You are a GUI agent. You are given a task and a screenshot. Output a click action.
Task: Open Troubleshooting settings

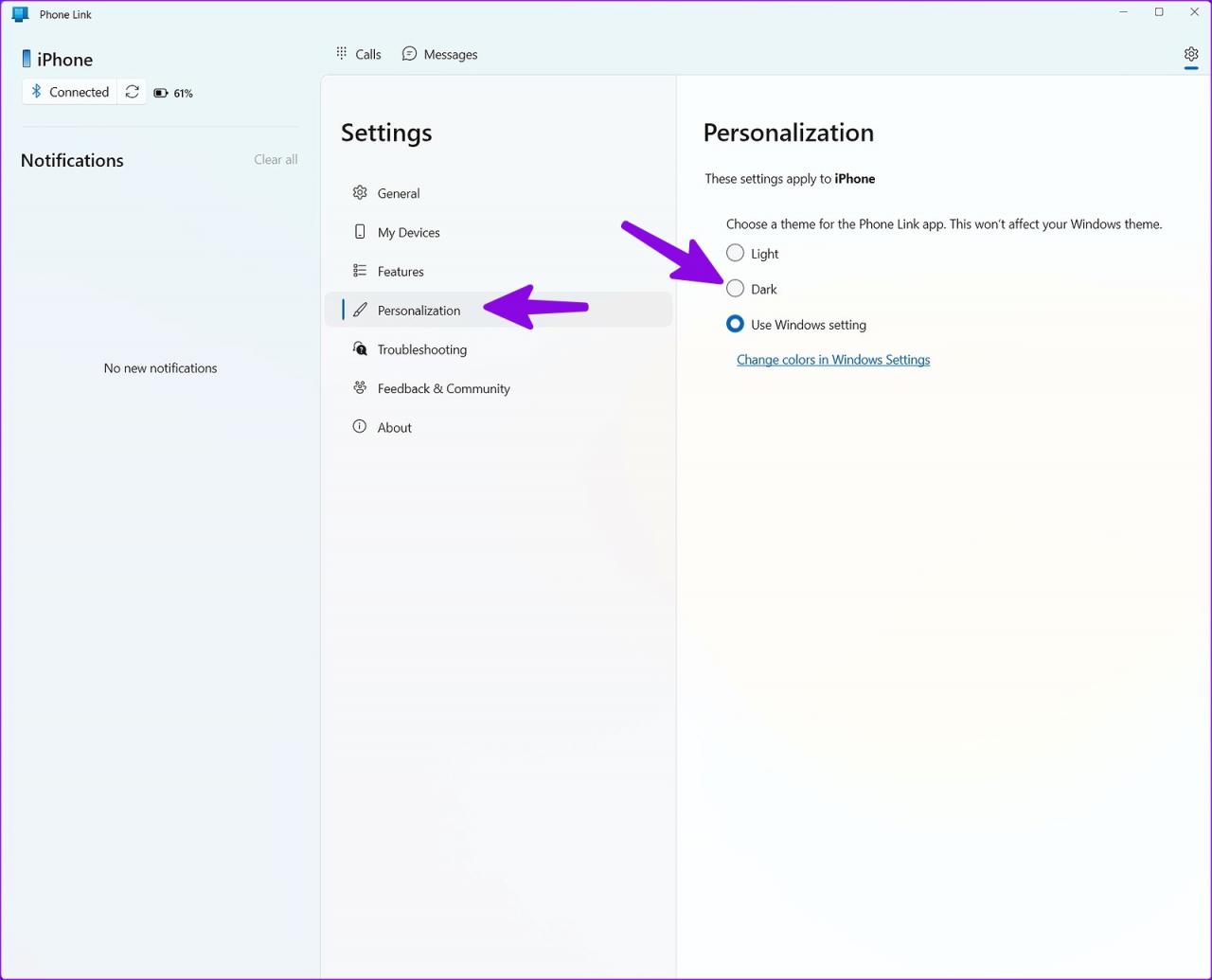pyautogui.click(x=498, y=349)
